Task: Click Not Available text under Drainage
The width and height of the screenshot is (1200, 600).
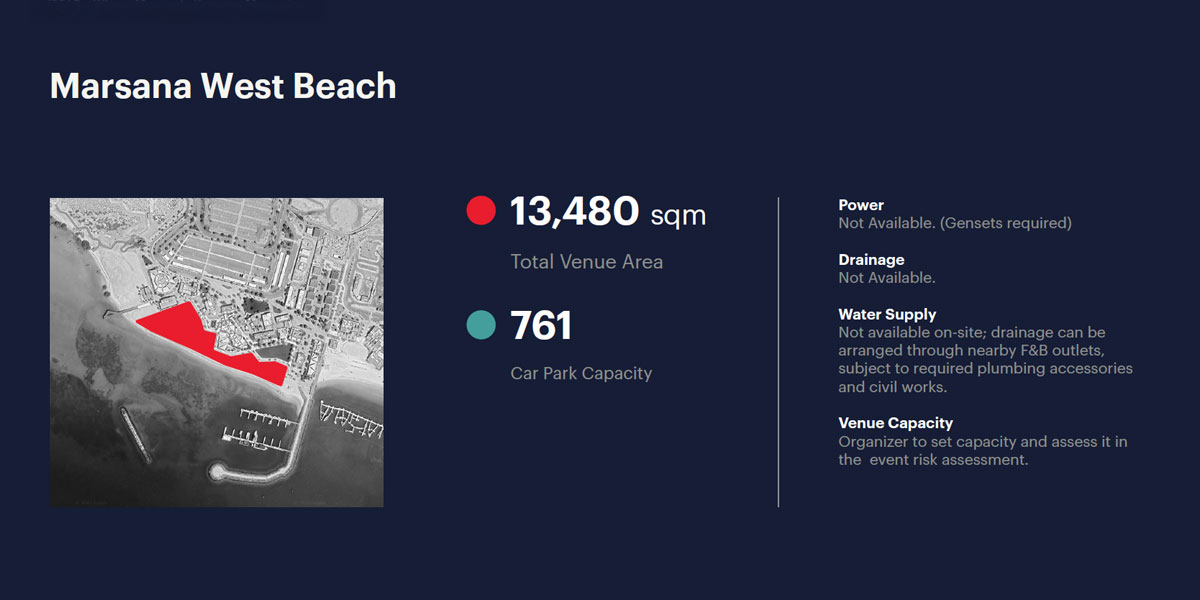Action: 887,278
